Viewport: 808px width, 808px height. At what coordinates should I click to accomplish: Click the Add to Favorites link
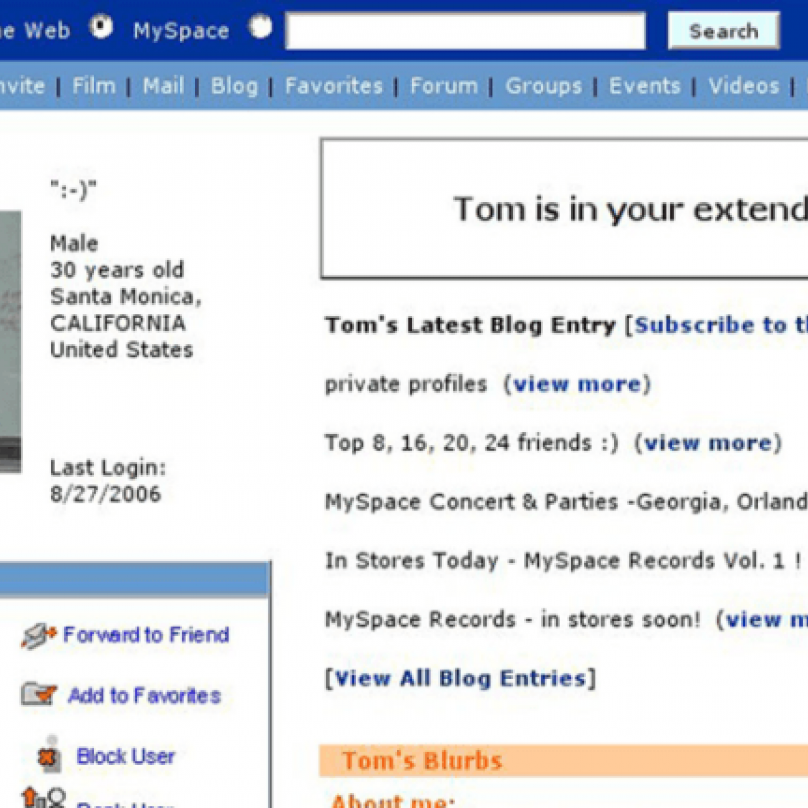(145, 695)
